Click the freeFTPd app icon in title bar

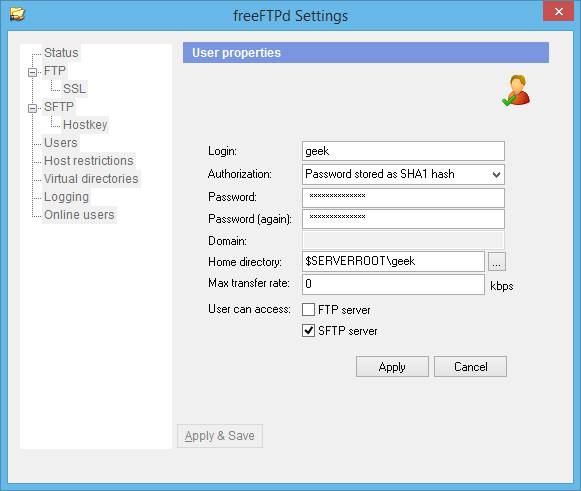[x=17, y=14]
